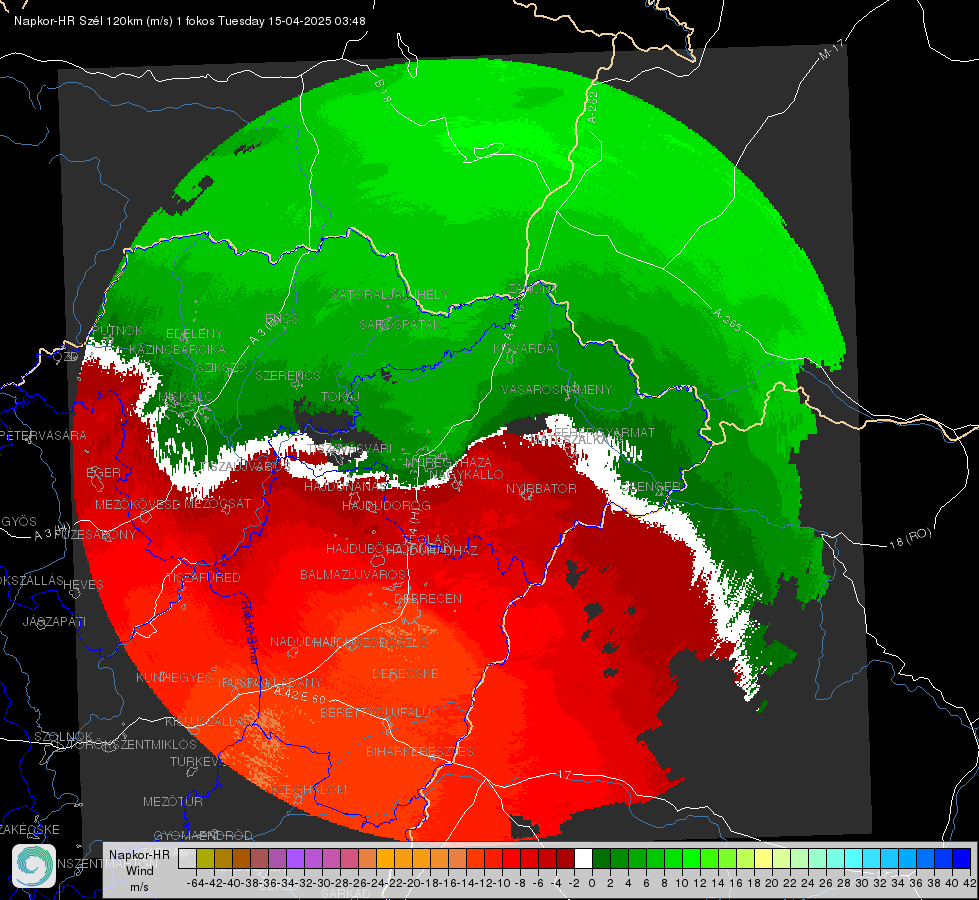
Task: Click the NYIRBATOR city label
Action: [541, 488]
